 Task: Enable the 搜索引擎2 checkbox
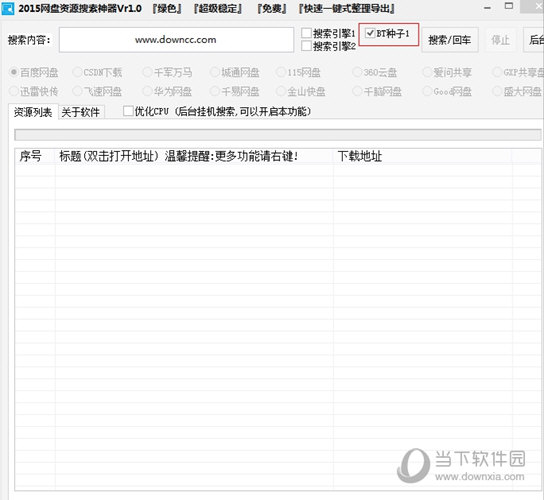[306, 46]
